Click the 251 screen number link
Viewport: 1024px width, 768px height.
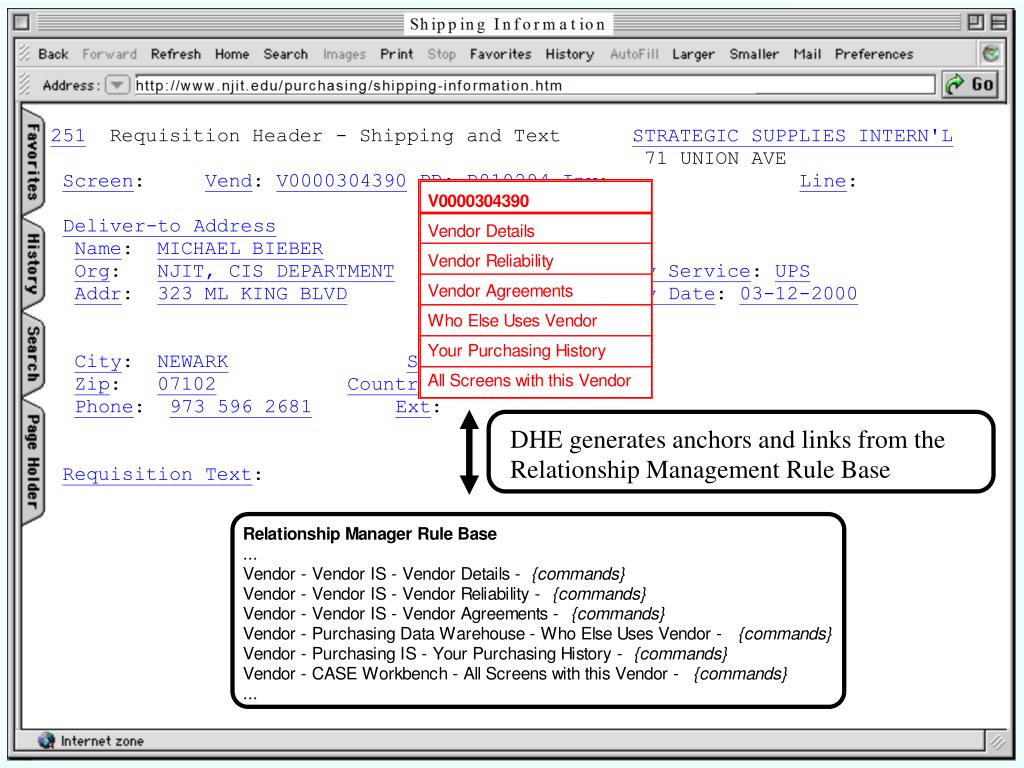[x=68, y=136]
